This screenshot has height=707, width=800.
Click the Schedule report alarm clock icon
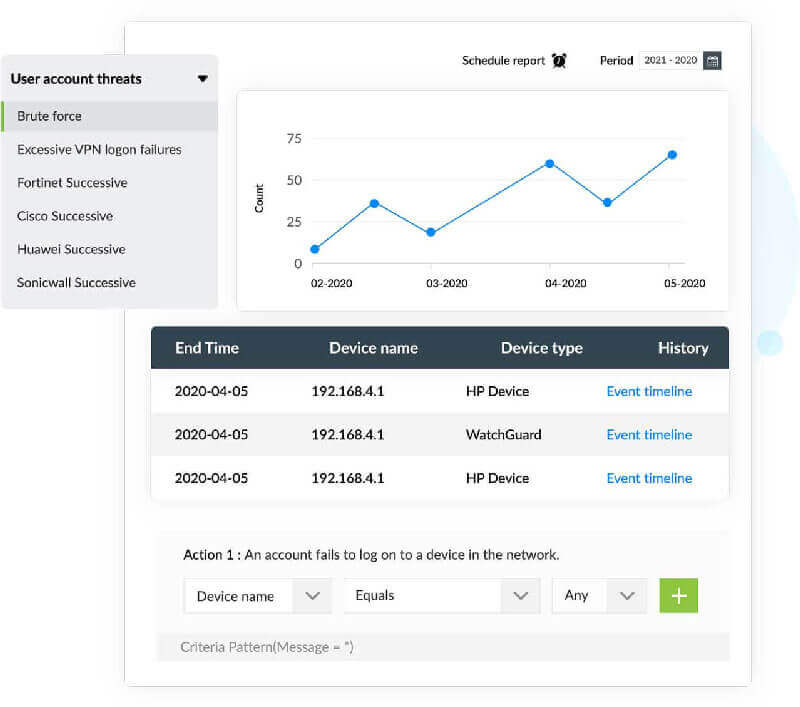pyautogui.click(x=559, y=61)
